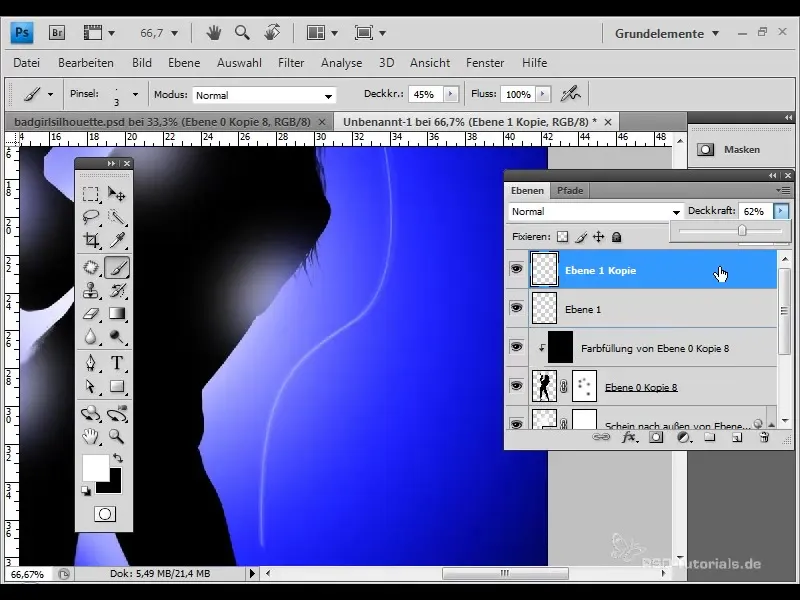
Task: Create a new layer group
Action: [710, 437]
